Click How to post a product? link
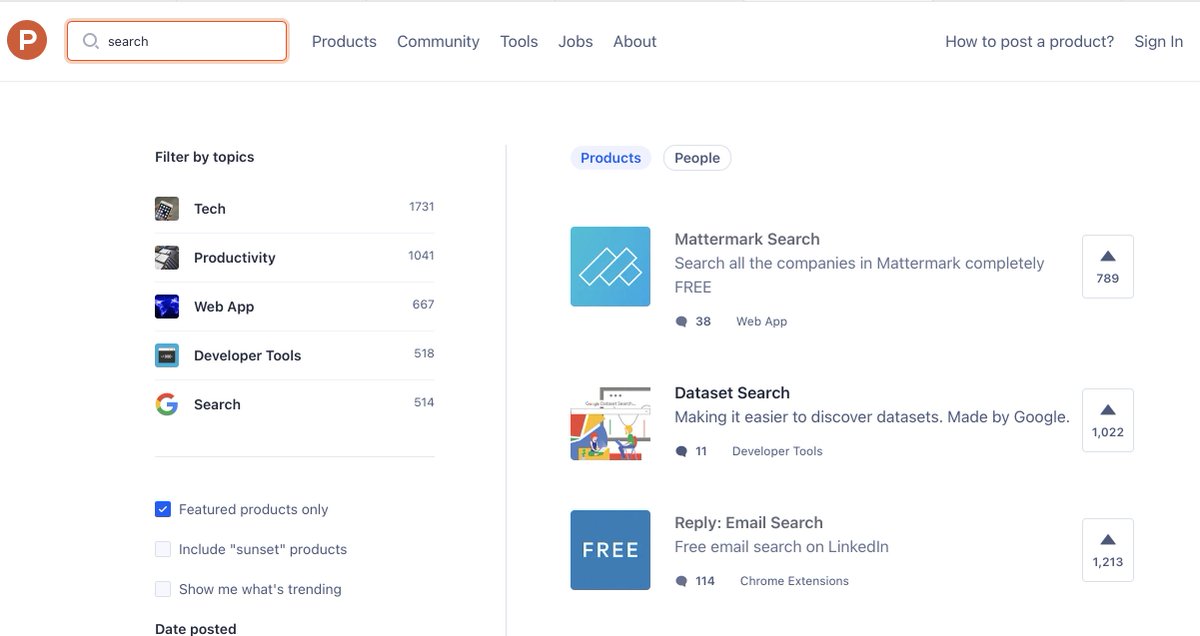Viewport: 1200px width, 636px height. point(1029,41)
